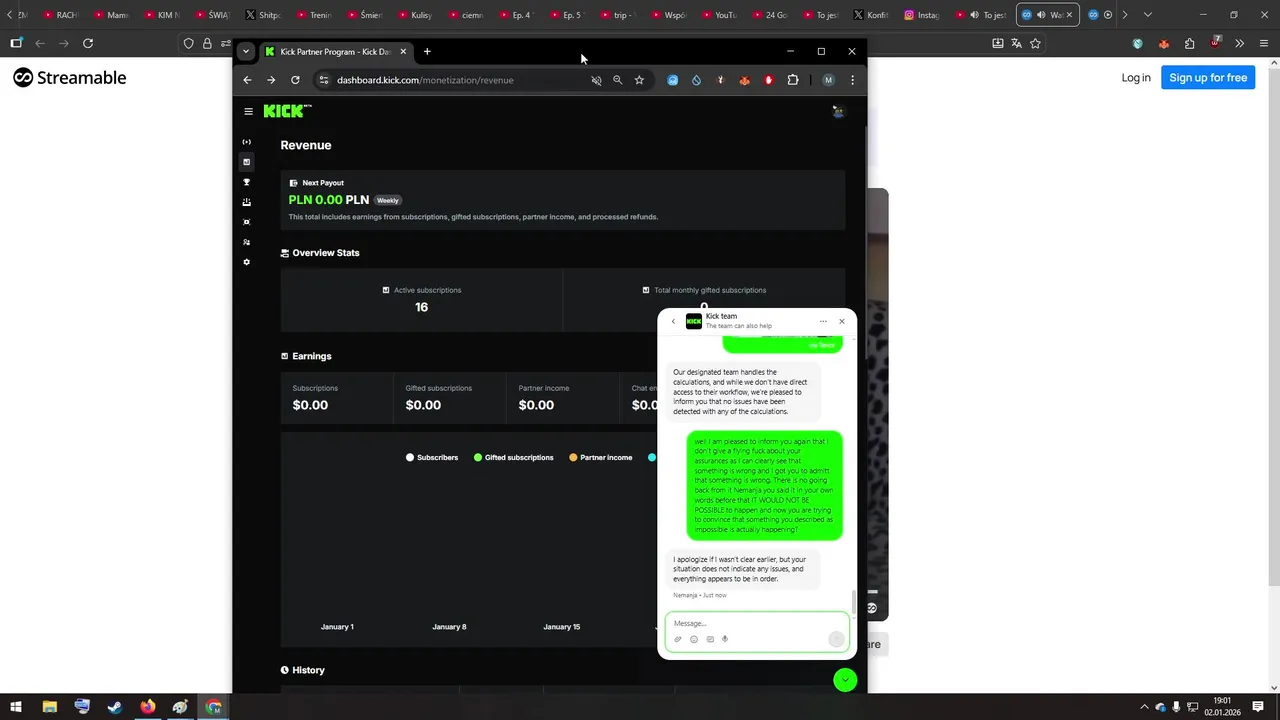Image resolution: width=1280 pixels, height=720 pixels.
Task: Open Chrome tab search dropdown arrow
Action: pos(246,51)
